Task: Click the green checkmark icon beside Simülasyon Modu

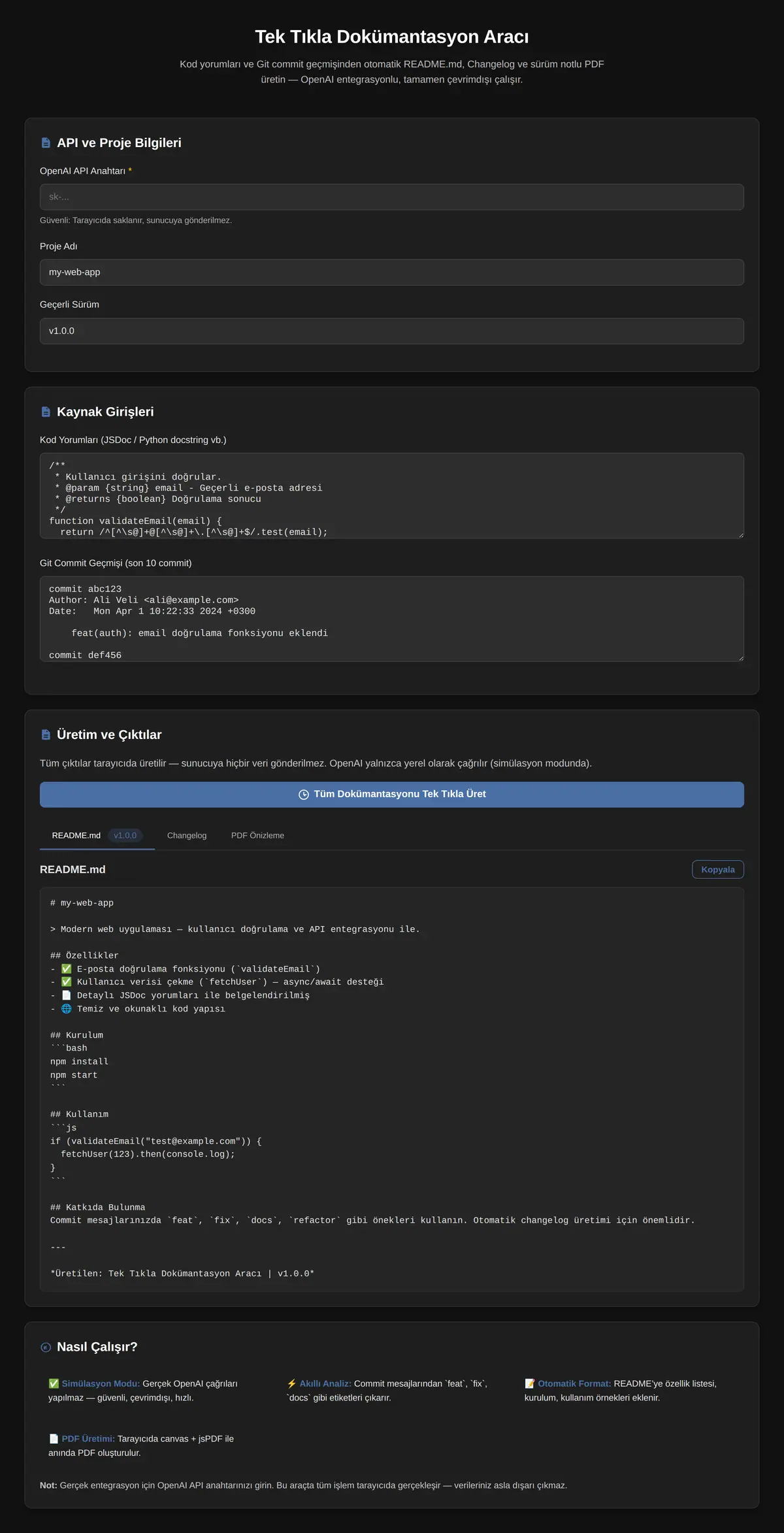Action: tap(54, 1383)
